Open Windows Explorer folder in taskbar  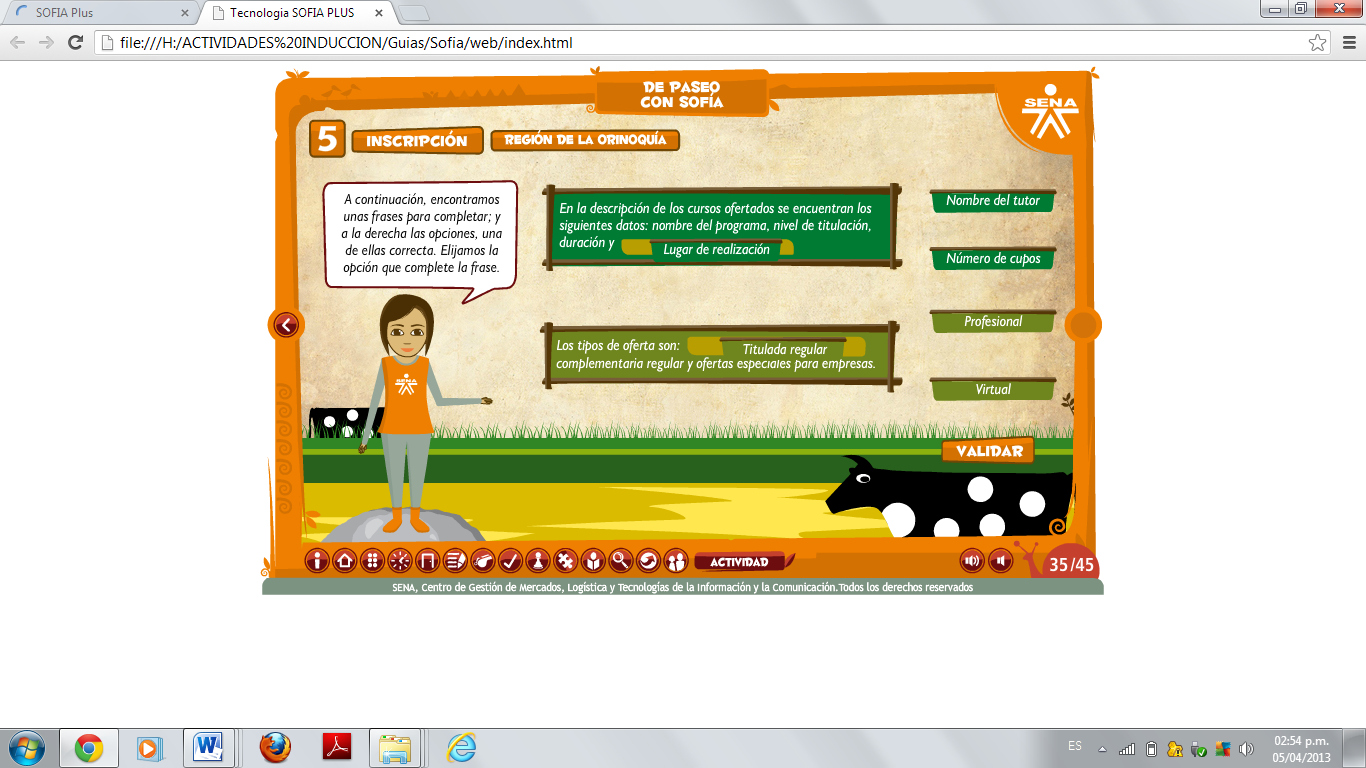(x=395, y=748)
